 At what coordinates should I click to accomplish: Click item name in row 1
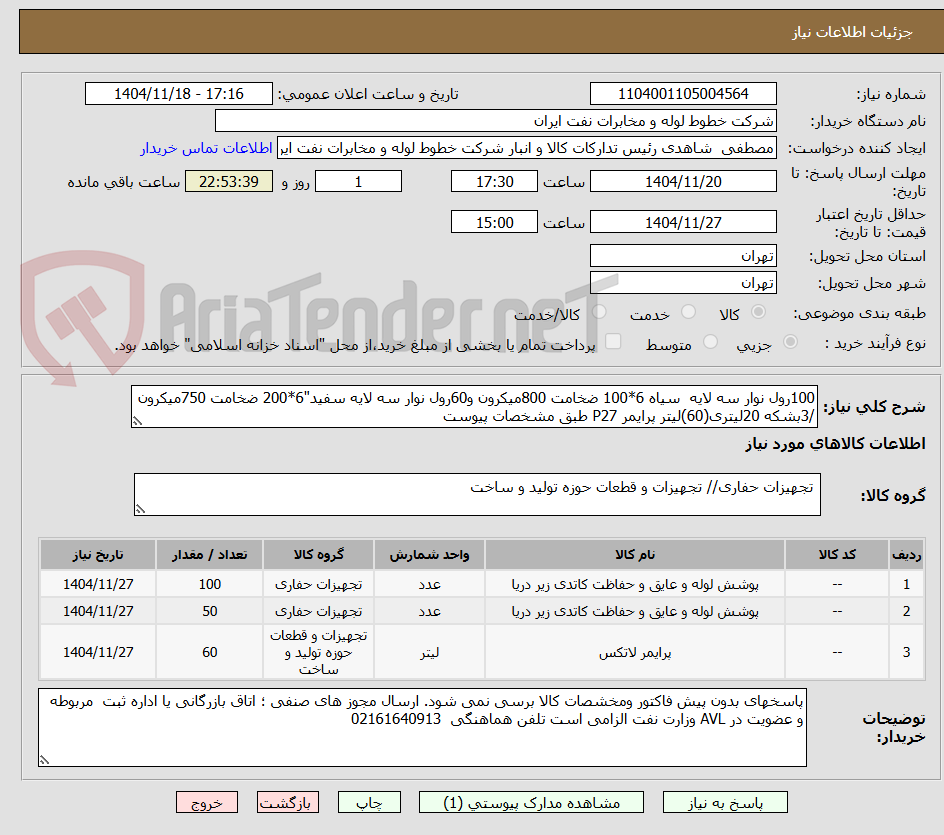click(635, 584)
